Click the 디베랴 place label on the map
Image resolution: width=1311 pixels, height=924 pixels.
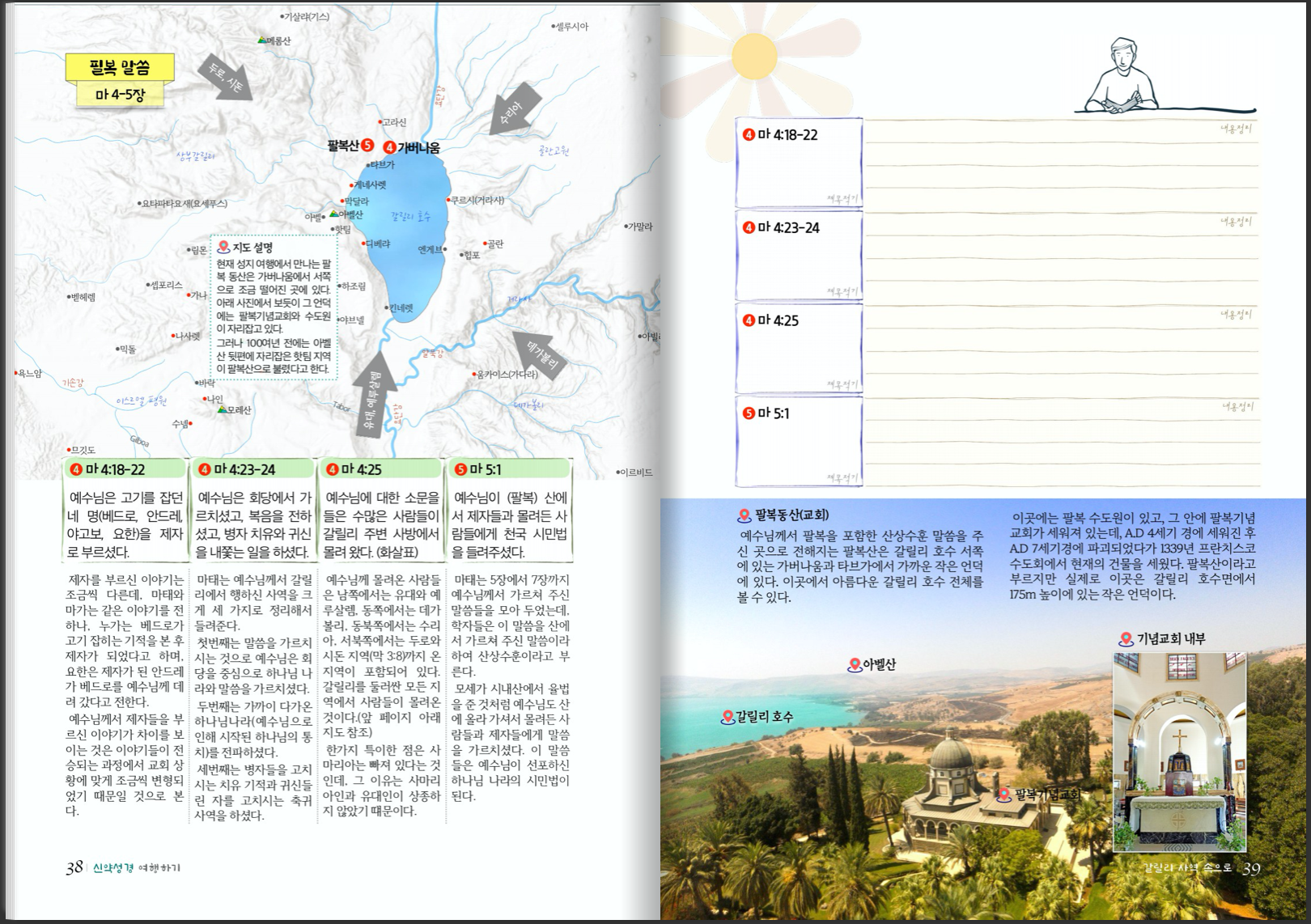377,243
